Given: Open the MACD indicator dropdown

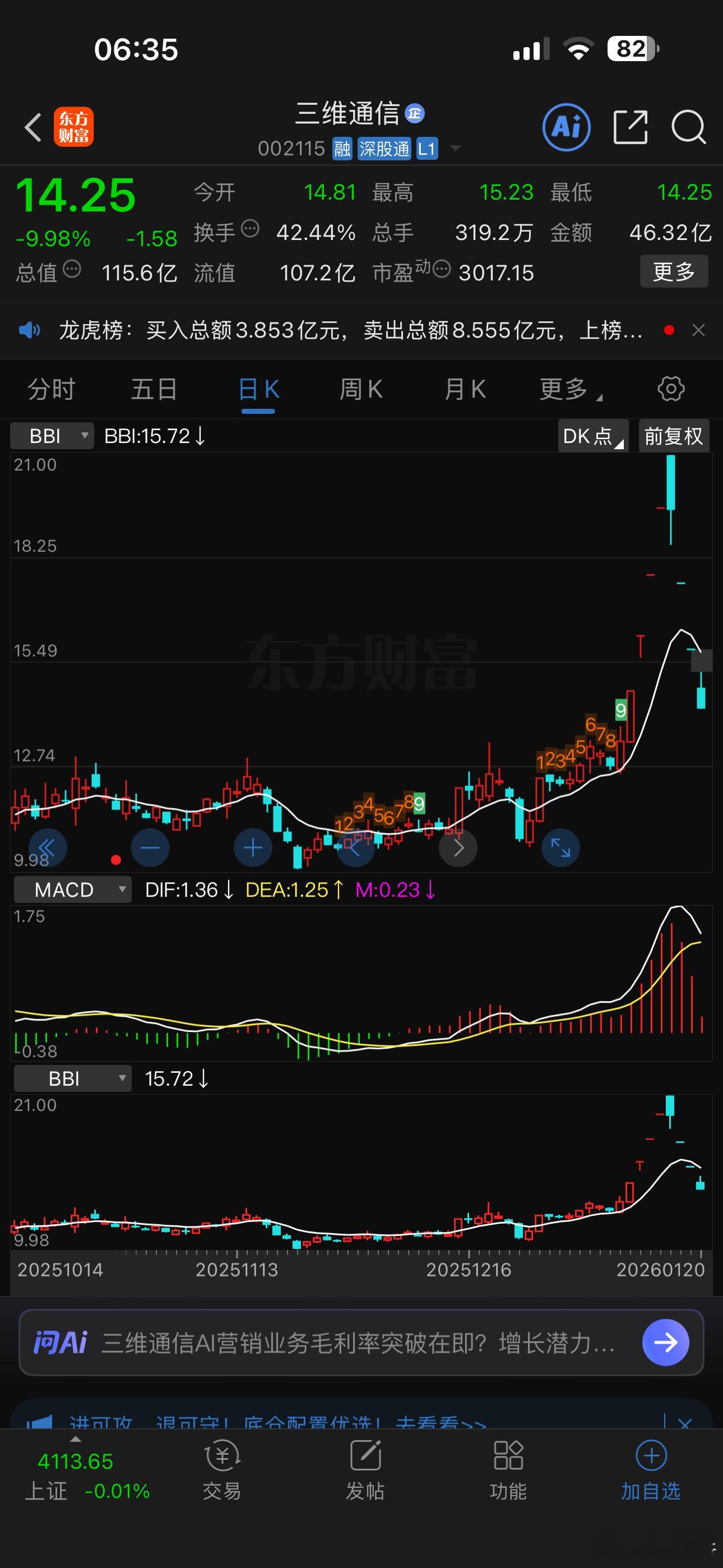Looking at the screenshot, I should (x=72, y=890).
